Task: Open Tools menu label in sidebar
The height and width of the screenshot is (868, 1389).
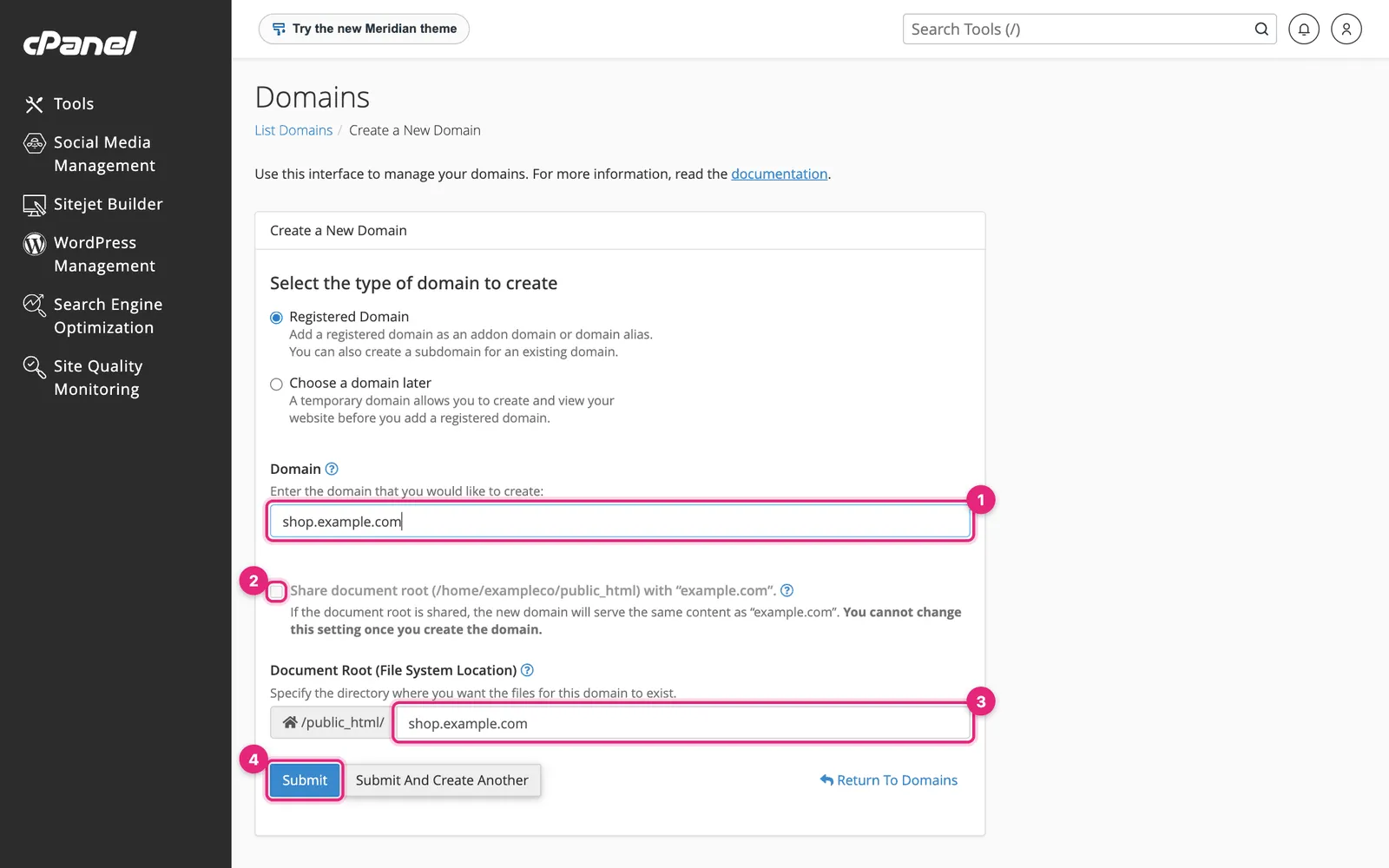Action: coord(74,104)
